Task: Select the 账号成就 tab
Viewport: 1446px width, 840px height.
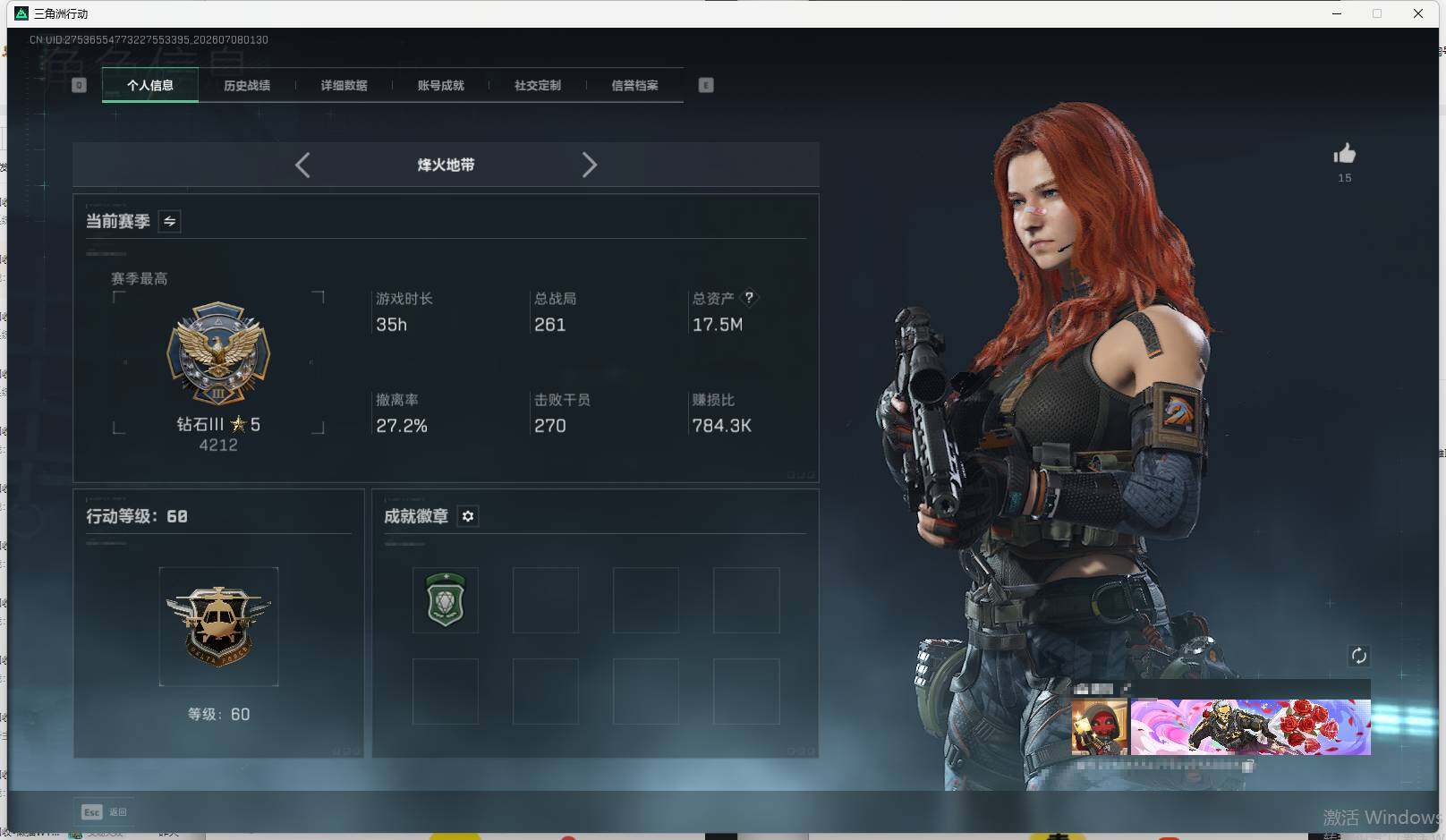Action: pos(441,86)
